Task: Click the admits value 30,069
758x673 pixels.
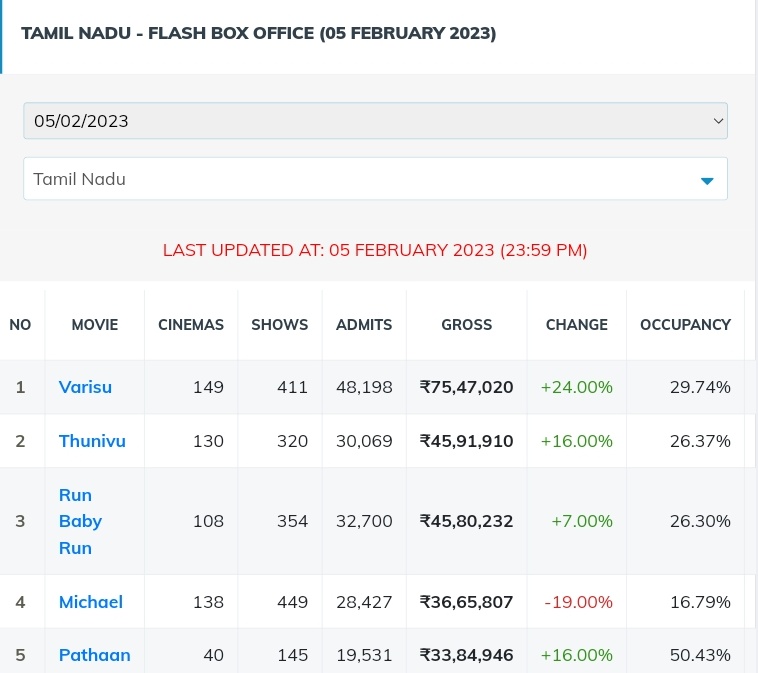Action: click(x=364, y=441)
